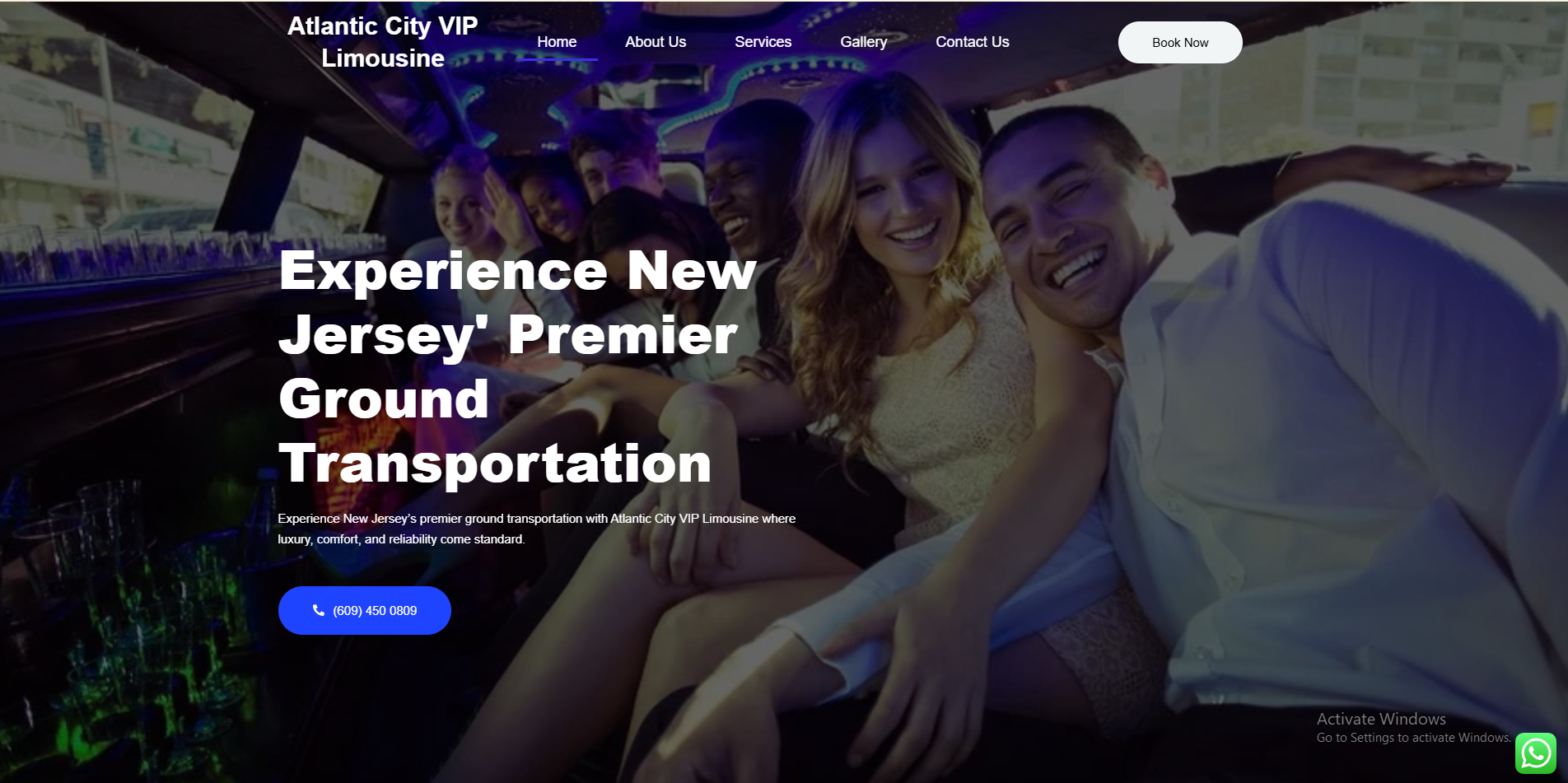Select the 'Experience New Jersey' Premier' headline

[x=517, y=302]
